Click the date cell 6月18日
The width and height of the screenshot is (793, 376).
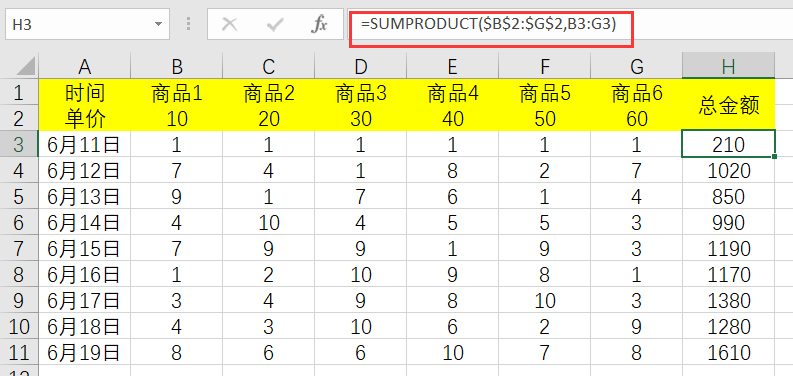point(84,326)
